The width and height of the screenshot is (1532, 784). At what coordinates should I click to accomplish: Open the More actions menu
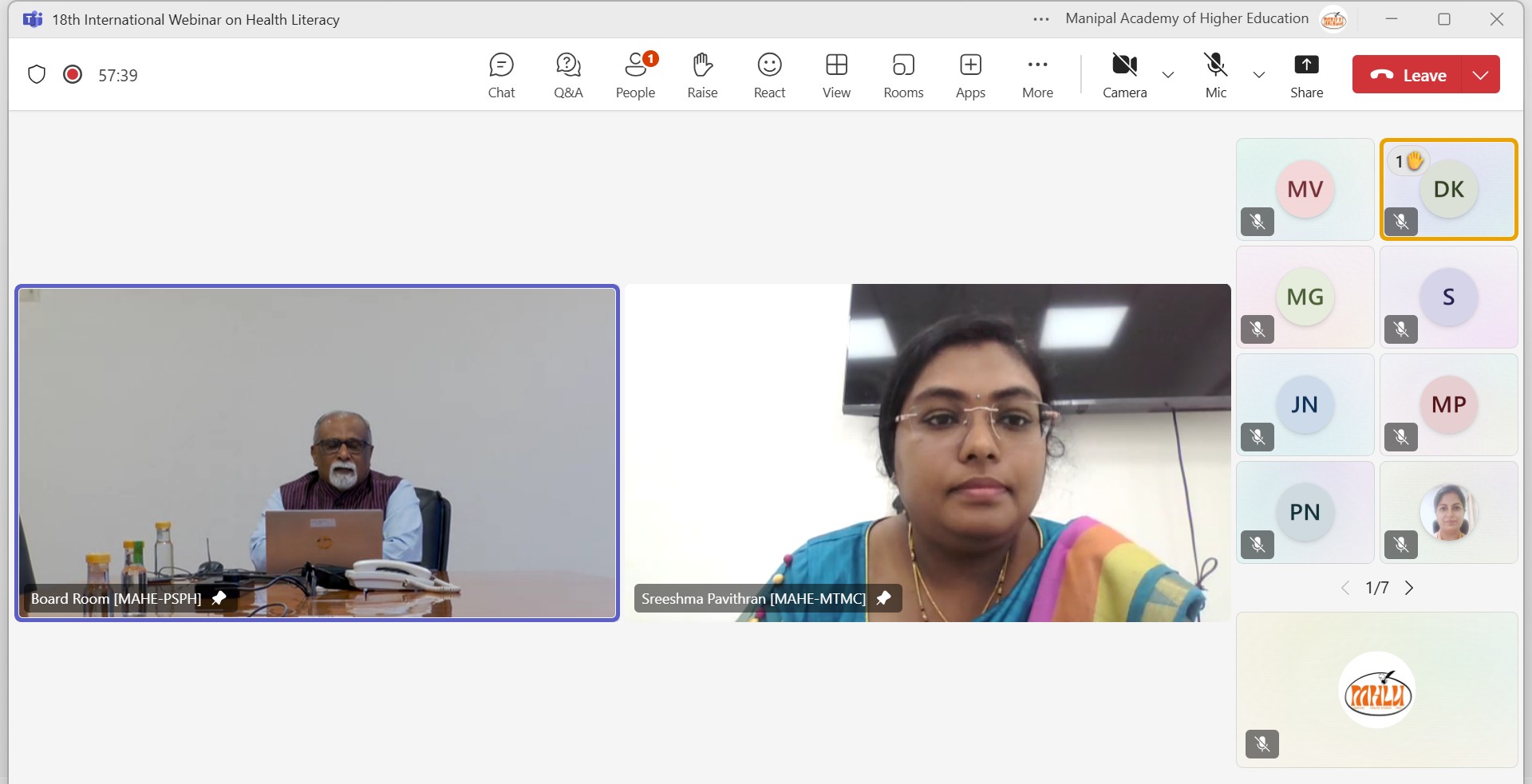coord(1037,76)
